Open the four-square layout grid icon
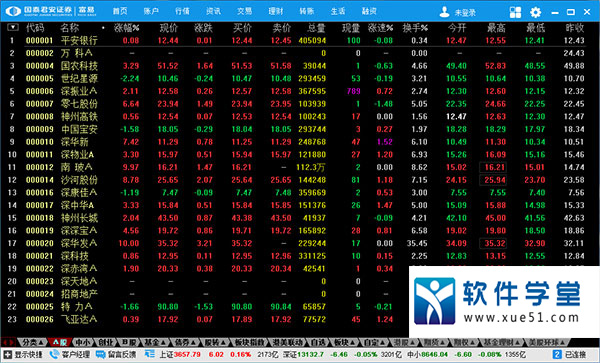 515,12
